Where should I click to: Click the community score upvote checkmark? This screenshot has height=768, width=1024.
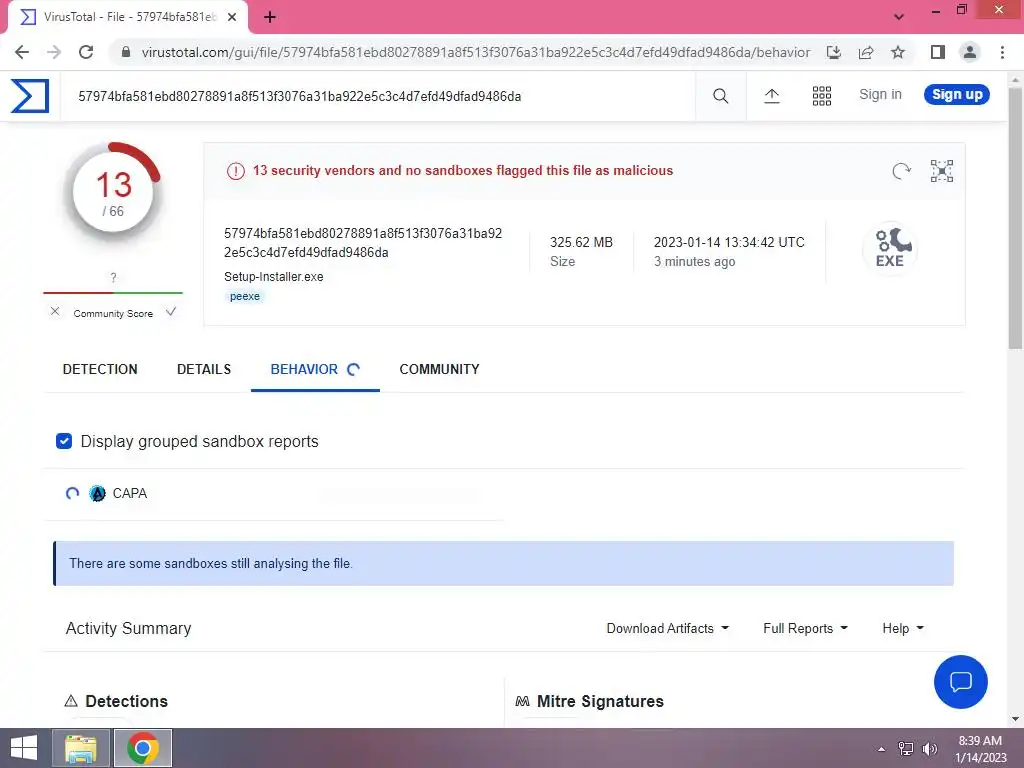click(170, 312)
